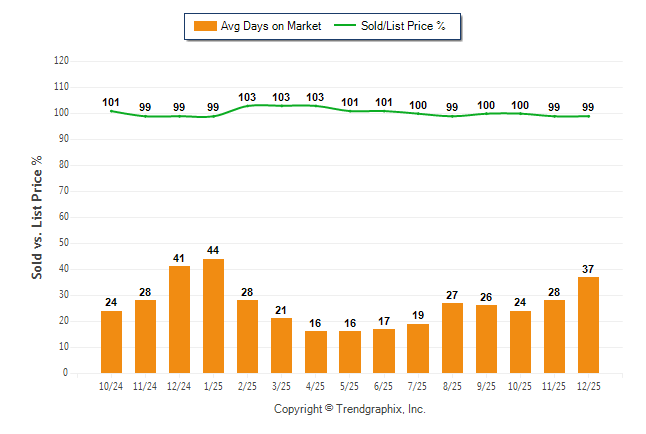The height and width of the screenshot is (434, 646).
Task: Click the 1/25 bar showing 44 days
Action: point(213,316)
